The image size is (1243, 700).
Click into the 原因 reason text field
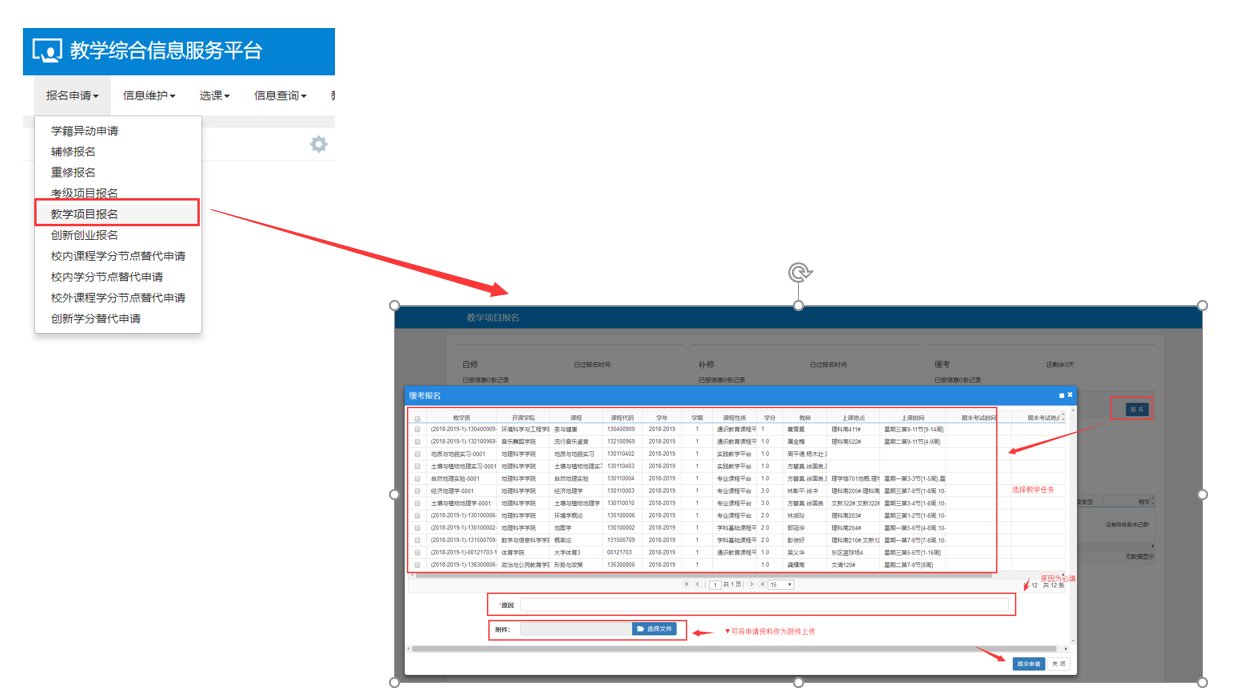[x=764, y=604]
